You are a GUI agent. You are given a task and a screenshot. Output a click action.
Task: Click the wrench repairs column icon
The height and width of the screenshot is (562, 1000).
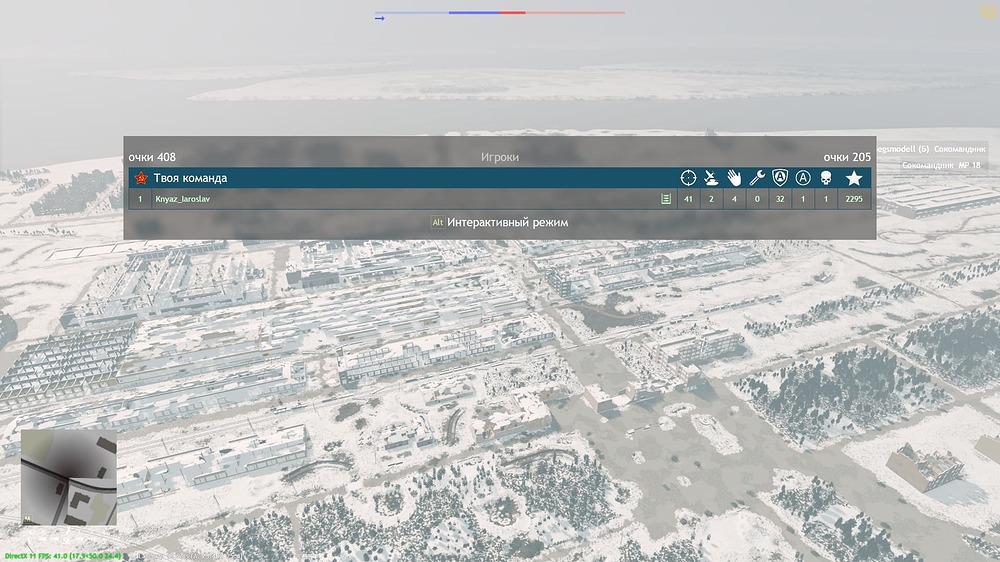(x=757, y=178)
